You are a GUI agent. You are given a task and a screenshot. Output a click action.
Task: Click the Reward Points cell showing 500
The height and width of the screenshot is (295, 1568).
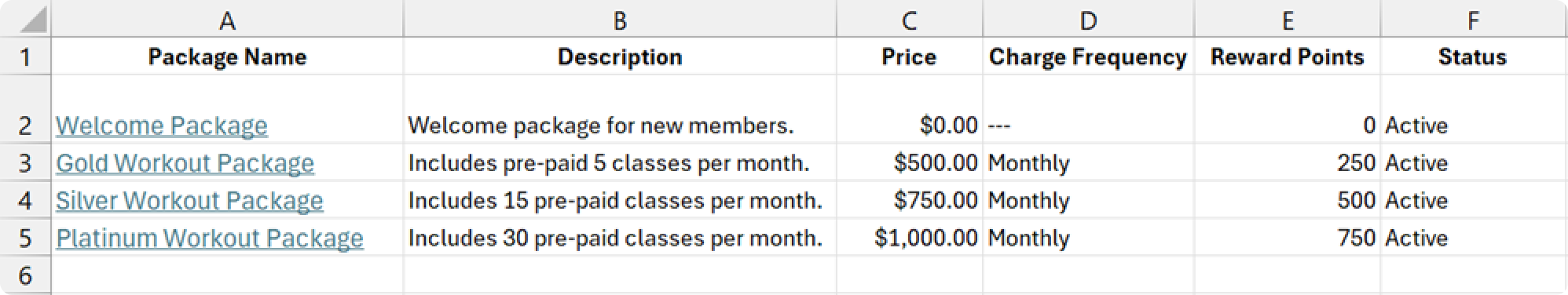point(1288,201)
